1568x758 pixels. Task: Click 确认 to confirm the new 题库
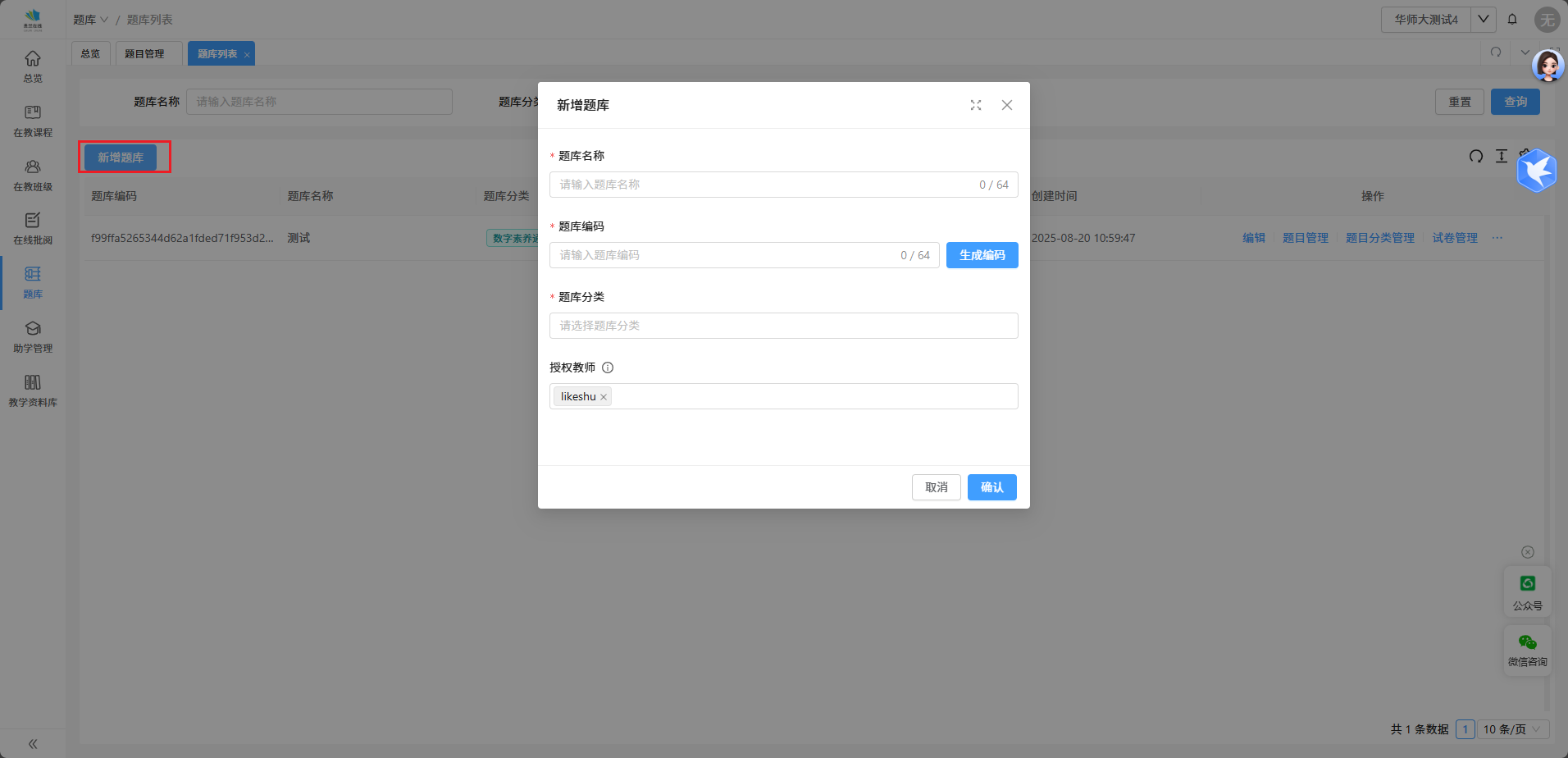pyautogui.click(x=991, y=487)
